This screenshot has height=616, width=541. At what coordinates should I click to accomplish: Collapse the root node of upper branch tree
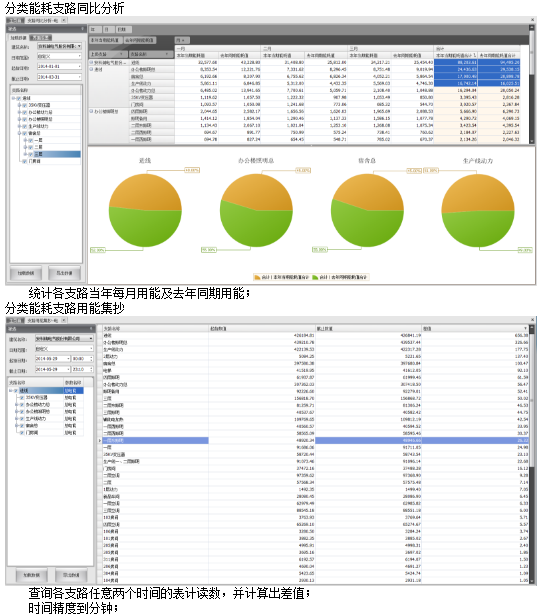point(14,98)
